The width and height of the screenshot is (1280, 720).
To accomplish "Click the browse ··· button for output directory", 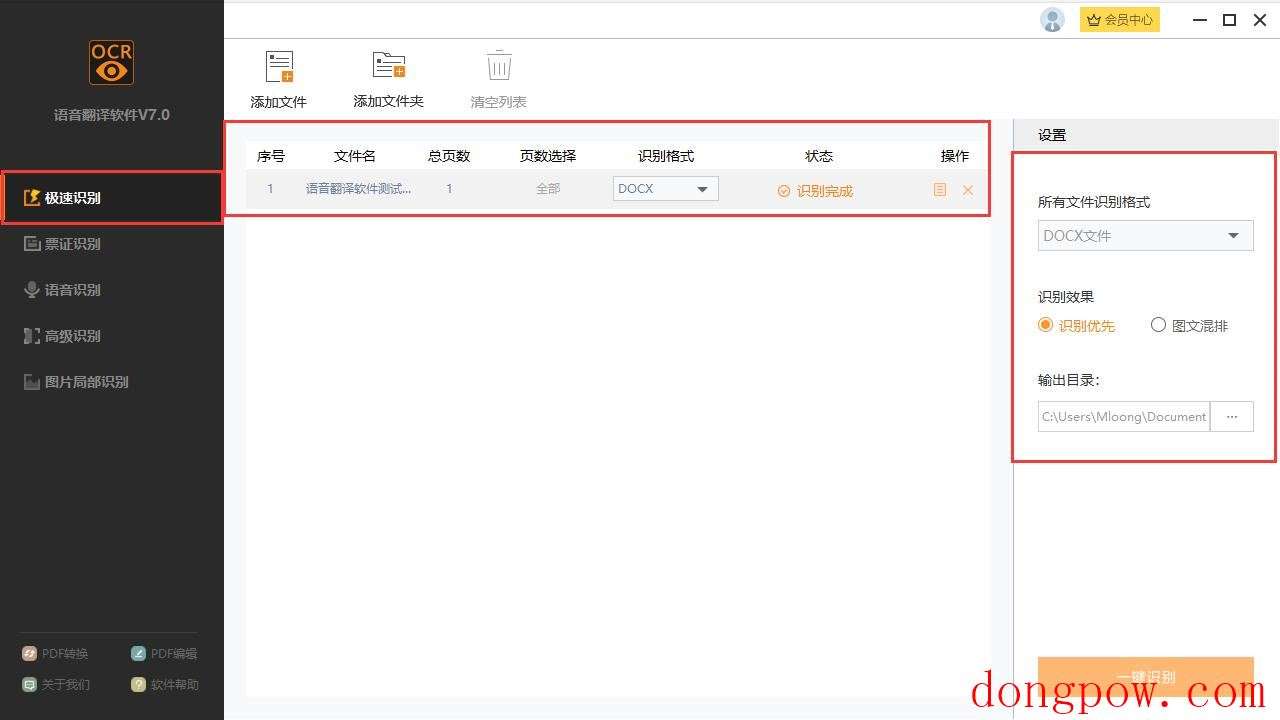I will click(1232, 417).
